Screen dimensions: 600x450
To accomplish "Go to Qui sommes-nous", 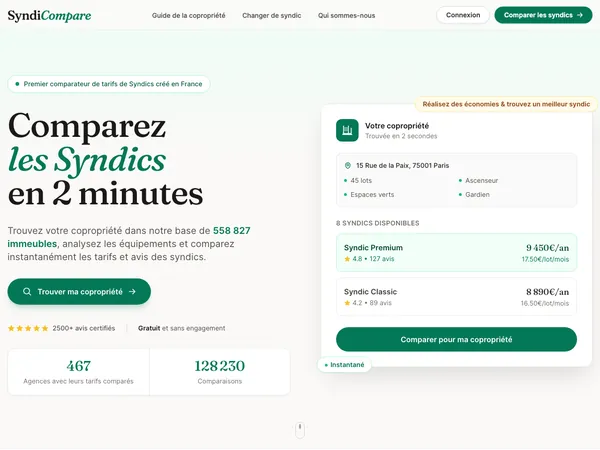I will click(346, 16).
